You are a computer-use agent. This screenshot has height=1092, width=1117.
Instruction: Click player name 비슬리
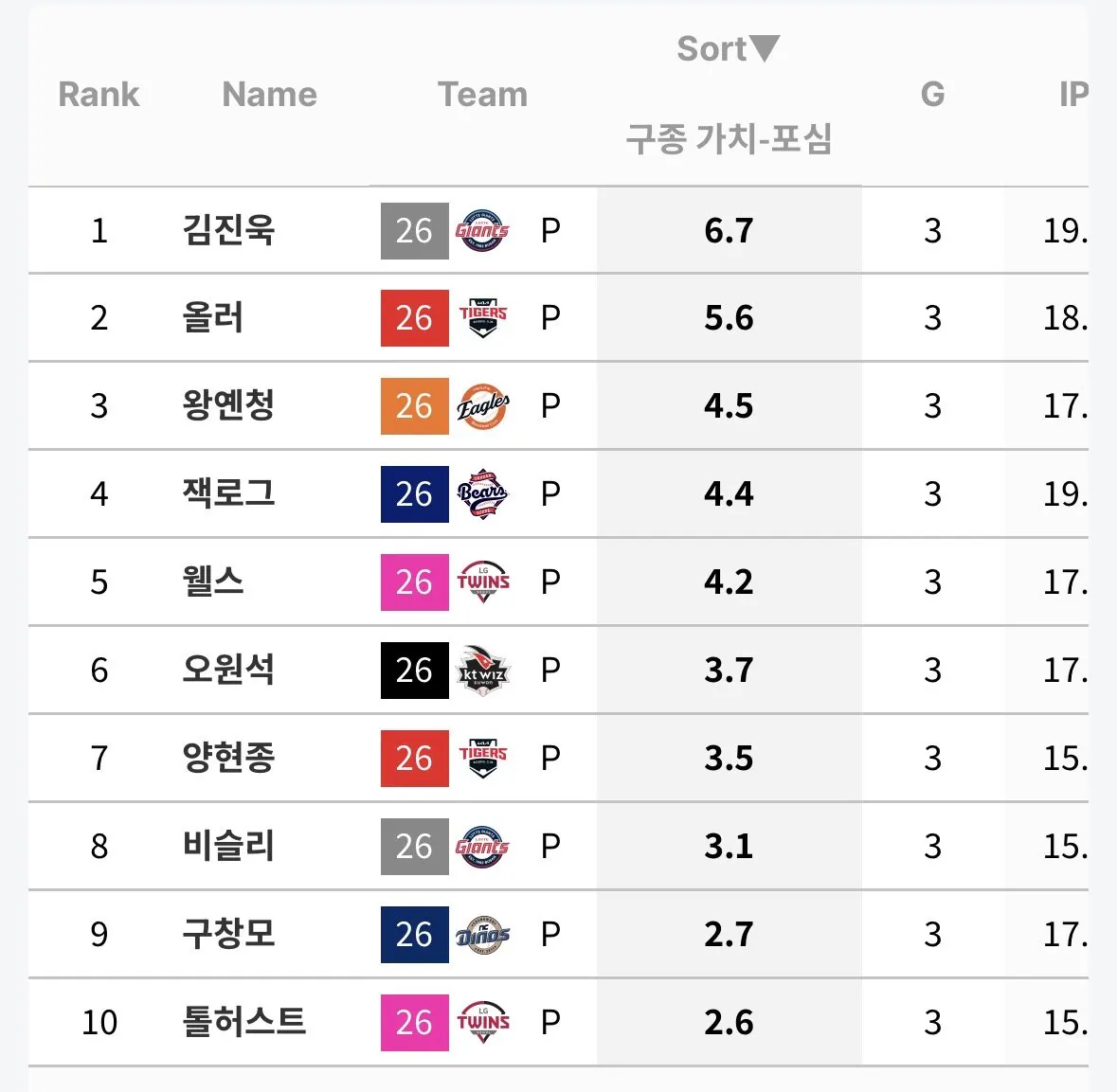click(227, 846)
